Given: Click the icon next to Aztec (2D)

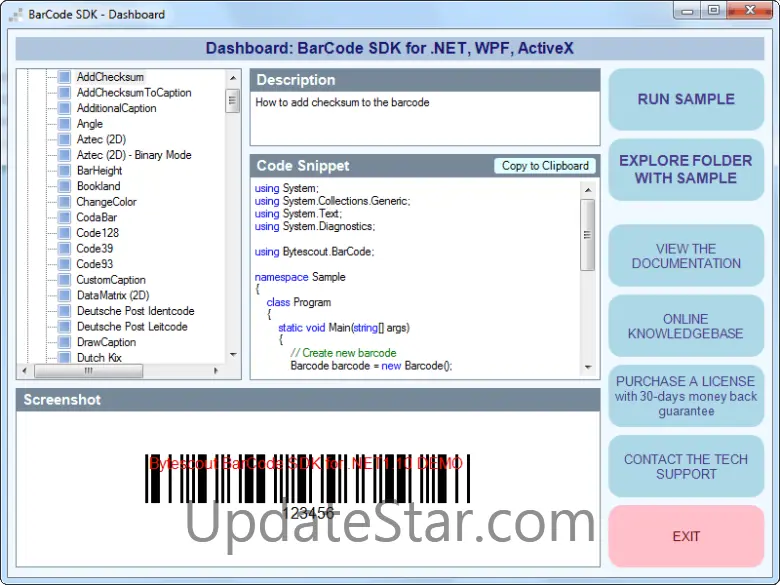Looking at the screenshot, I should [64, 140].
